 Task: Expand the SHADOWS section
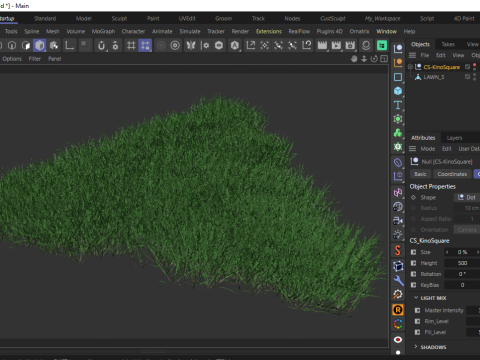[416, 347]
